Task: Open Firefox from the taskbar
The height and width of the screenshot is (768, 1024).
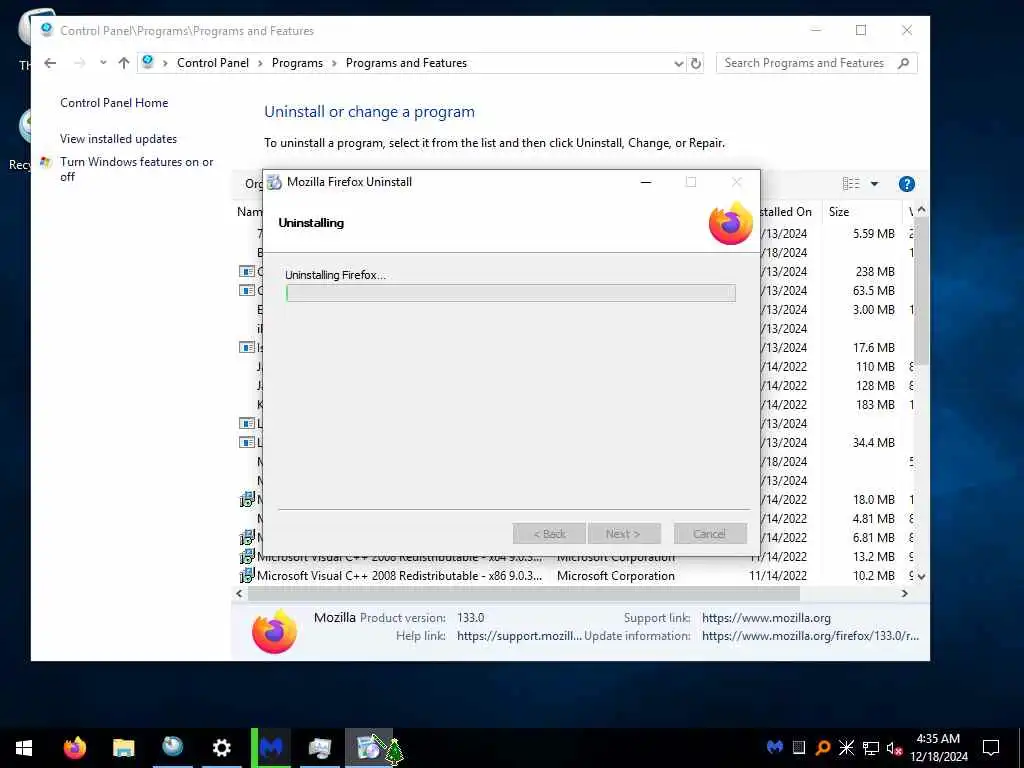Action: (x=74, y=748)
